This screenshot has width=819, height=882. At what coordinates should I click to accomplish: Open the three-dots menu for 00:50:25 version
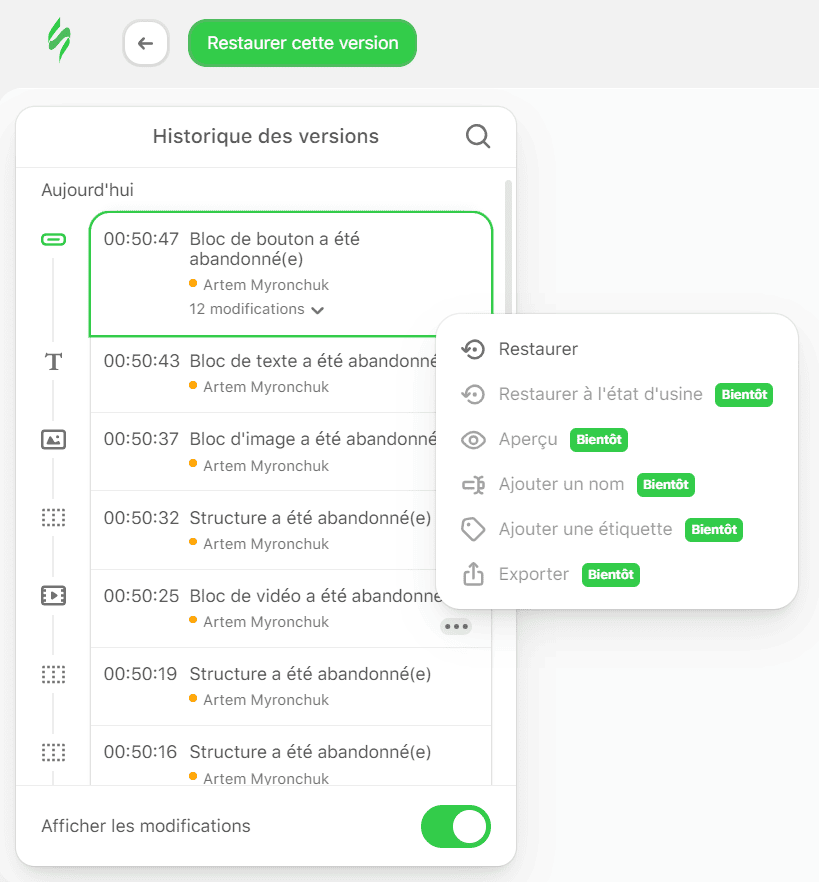point(456,627)
